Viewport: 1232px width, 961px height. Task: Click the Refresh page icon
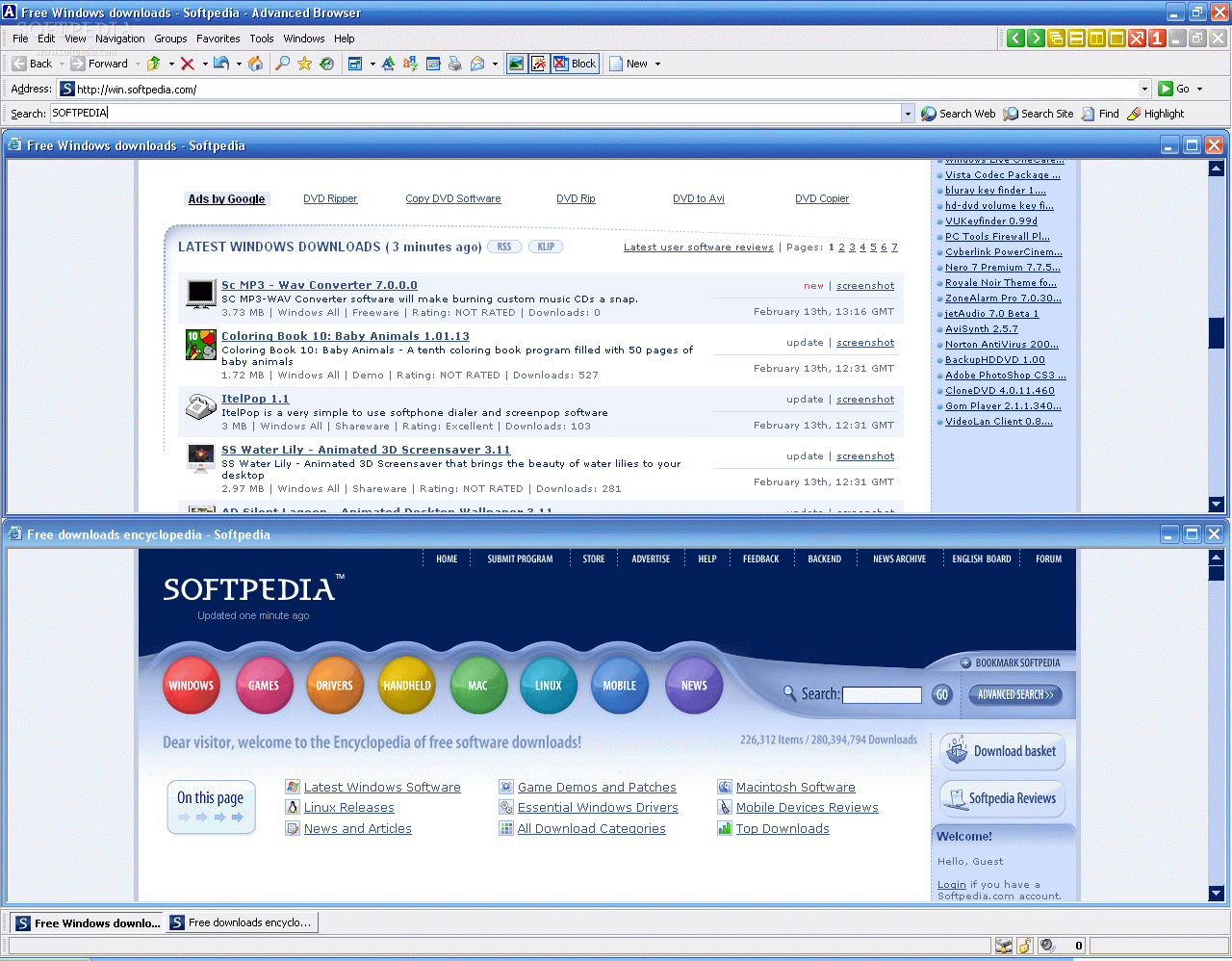point(221,64)
